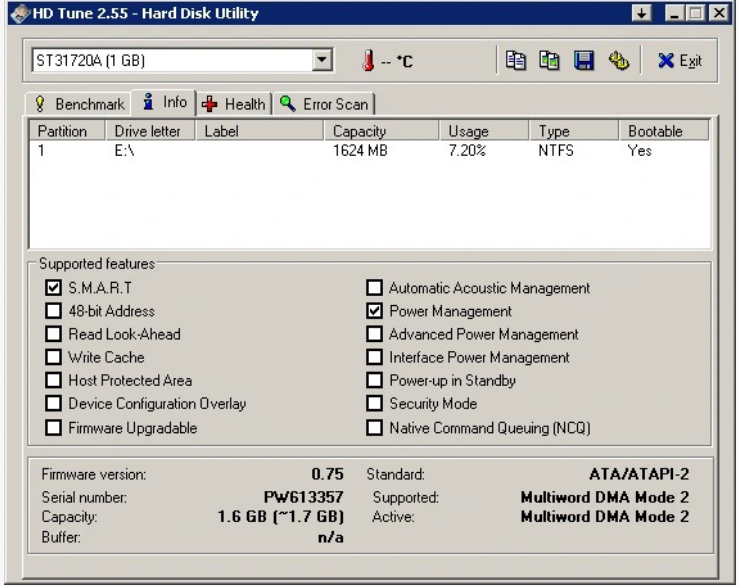Toggle the Advanced Power Management checkbox
Image resolution: width=738 pixels, height=586 pixels.
click(374, 334)
